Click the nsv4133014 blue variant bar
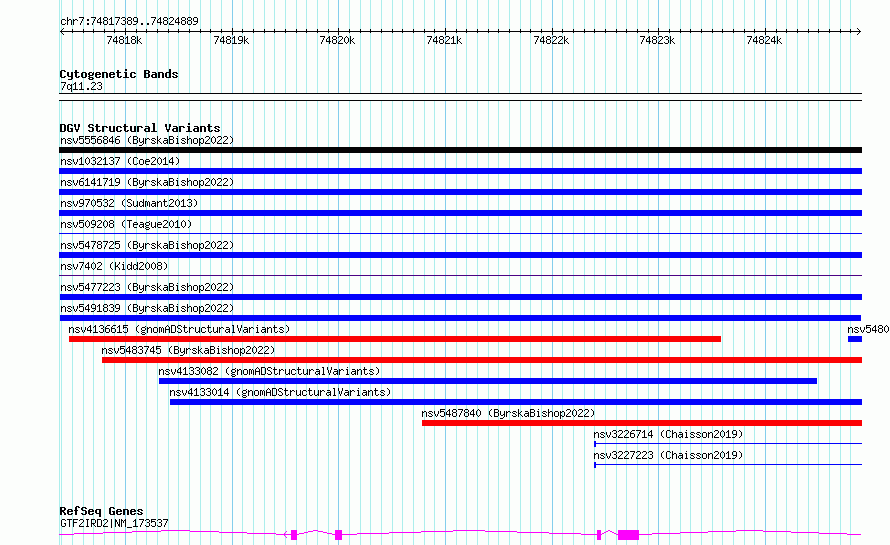 pos(516,402)
